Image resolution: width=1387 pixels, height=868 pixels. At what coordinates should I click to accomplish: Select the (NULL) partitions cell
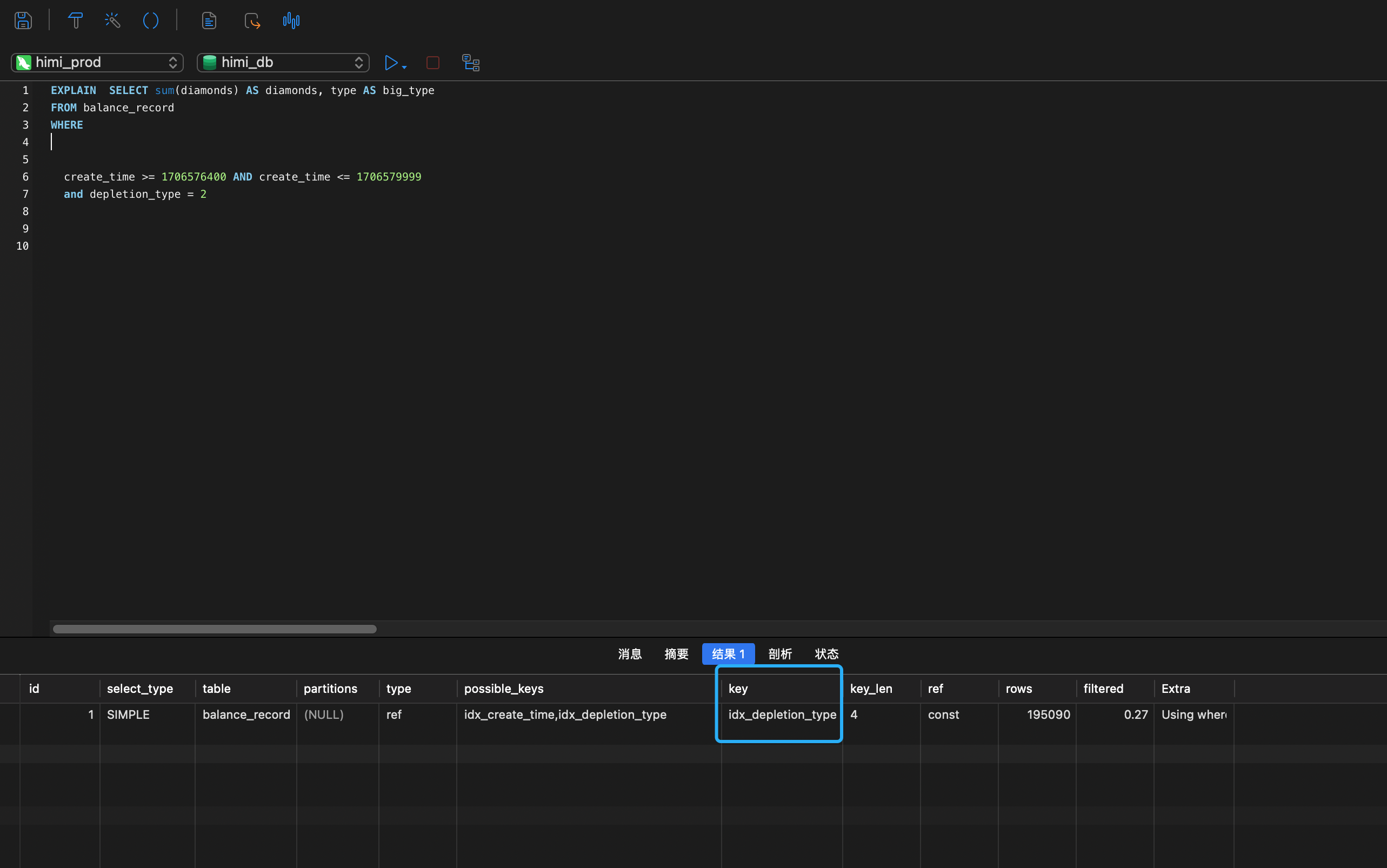tap(338, 715)
